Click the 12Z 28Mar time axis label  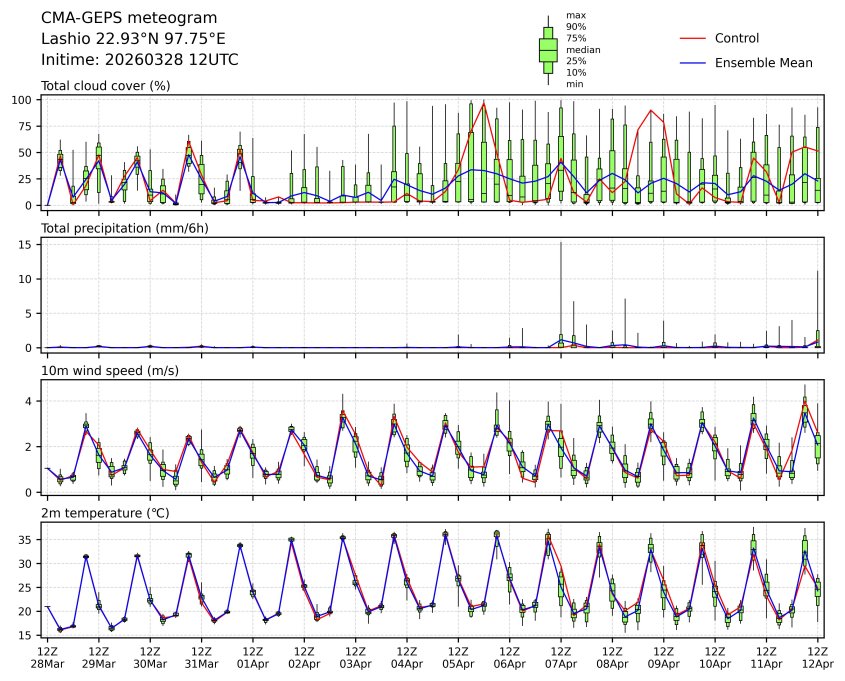tap(47, 657)
